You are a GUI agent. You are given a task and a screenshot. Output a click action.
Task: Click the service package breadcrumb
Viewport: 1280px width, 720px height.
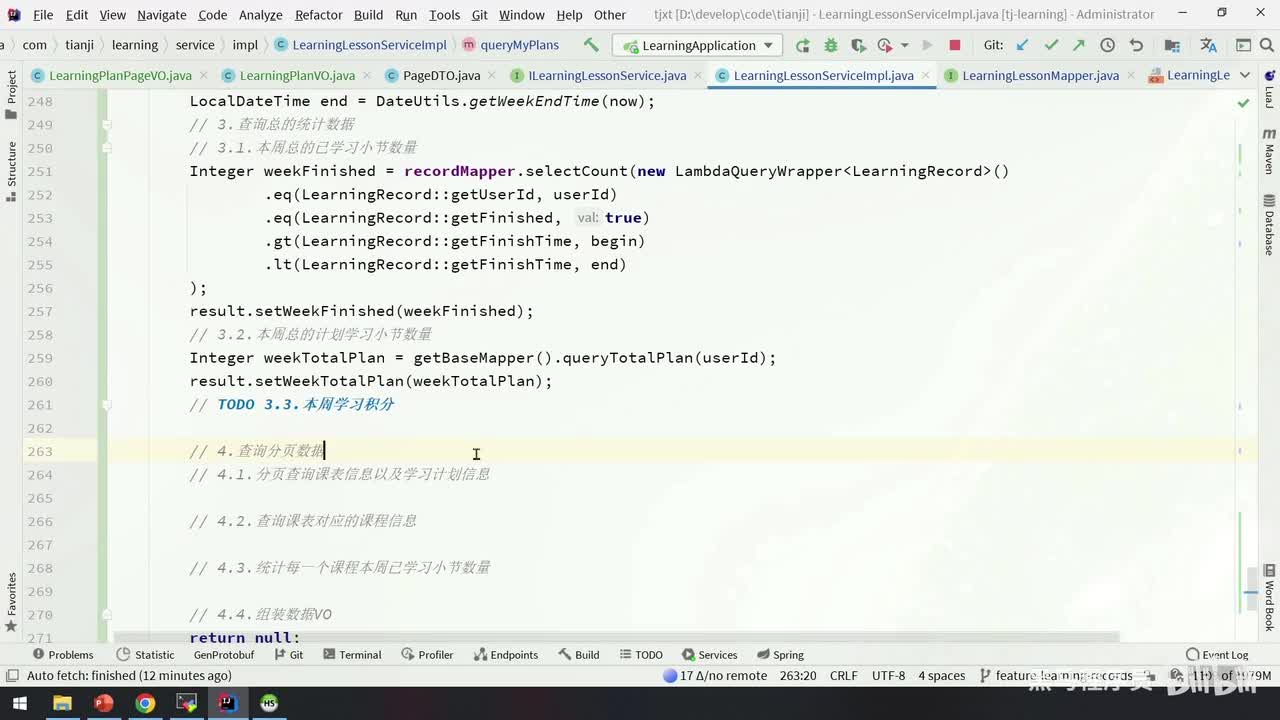point(195,45)
